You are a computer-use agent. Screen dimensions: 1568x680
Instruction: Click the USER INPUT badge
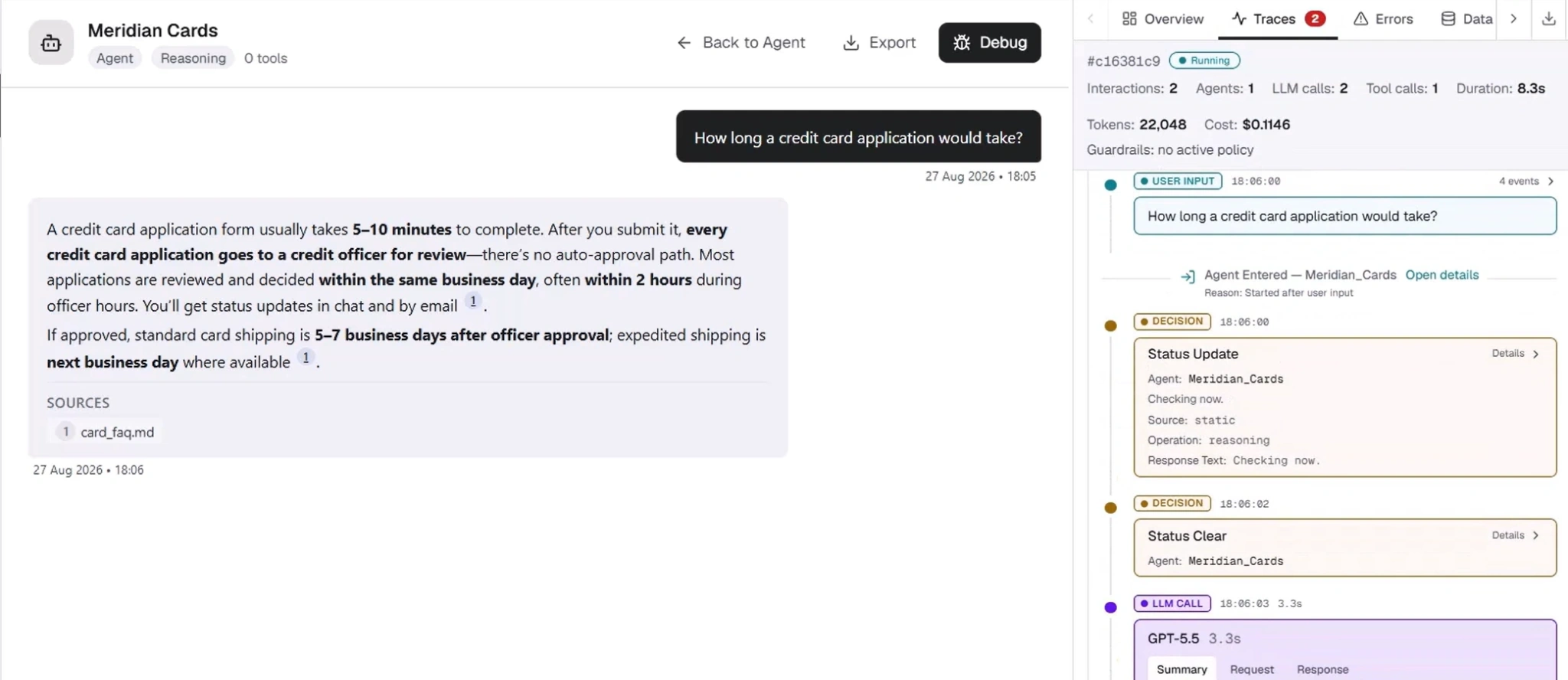point(1178,181)
